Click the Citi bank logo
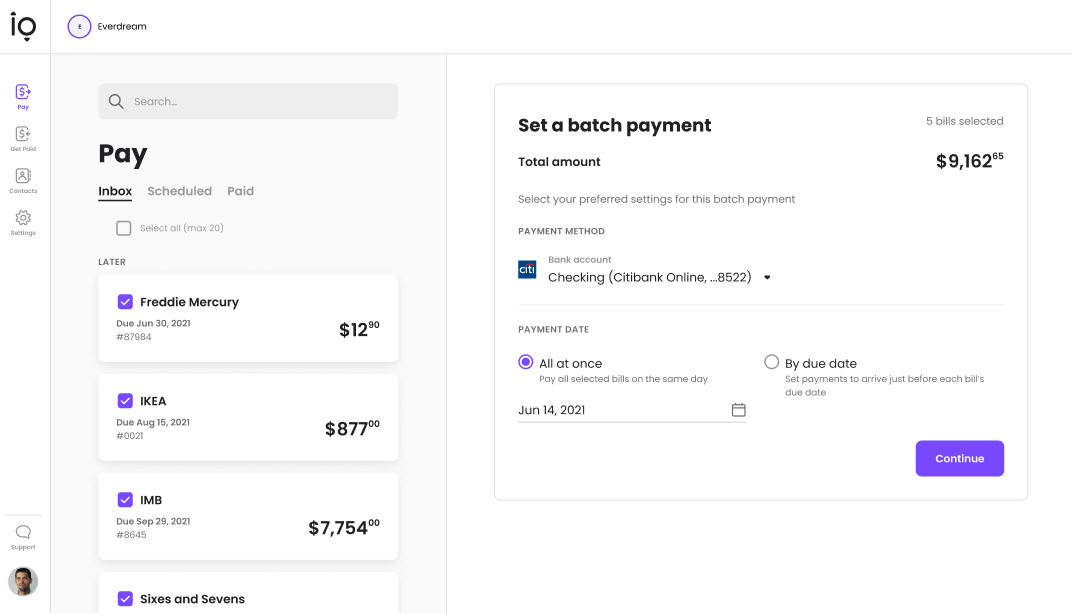Viewport: 1072px width, 613px height. tap(527, 270)
